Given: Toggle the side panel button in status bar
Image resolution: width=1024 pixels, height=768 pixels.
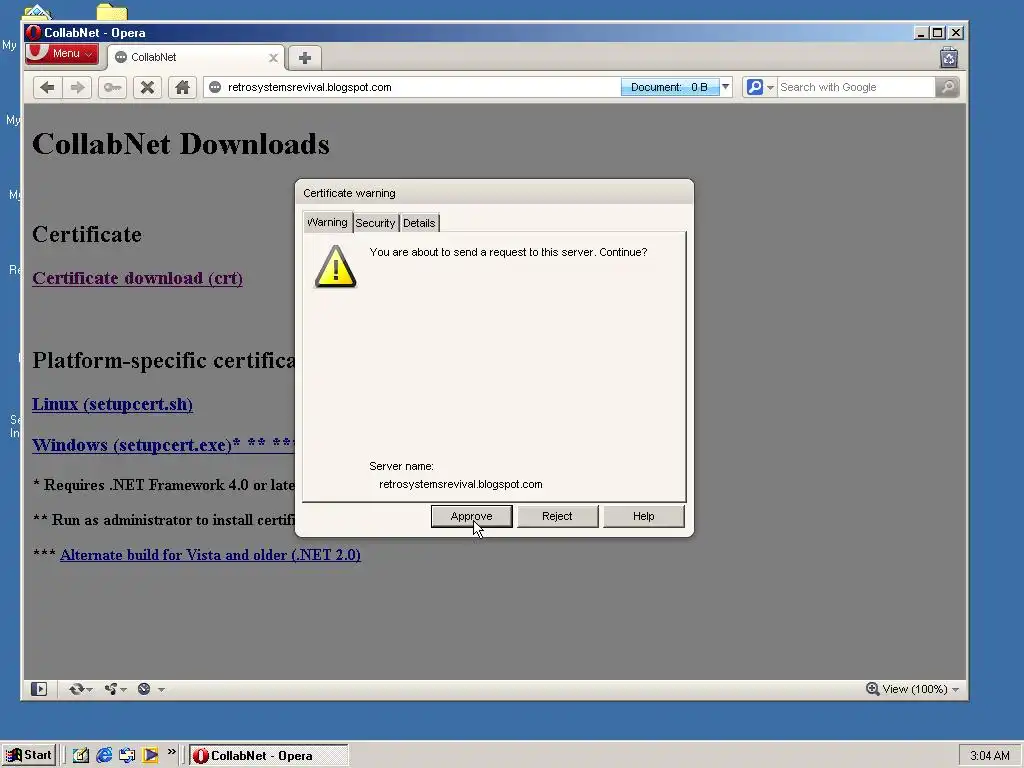Looking at the screenshot, I should pos(39,689).
